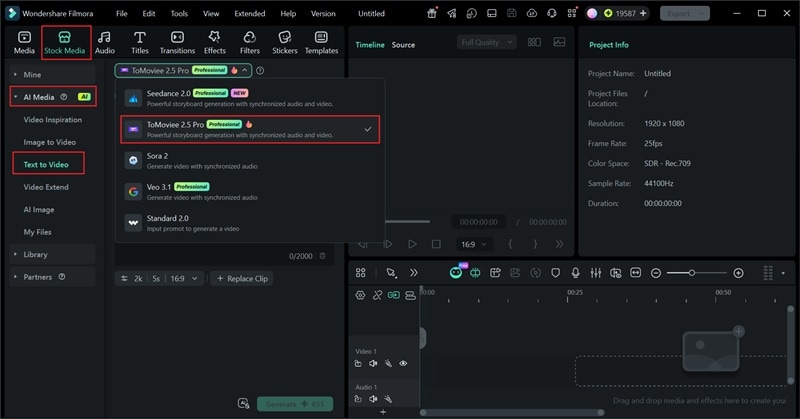Image resolution: width=800 pixels, height=419 pixels.
Task: Click the timeline zoom in plus button
Action: (x=738, y=274)
